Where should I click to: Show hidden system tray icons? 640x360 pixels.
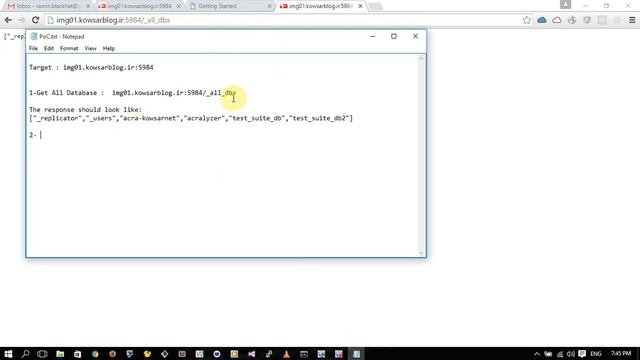click(x=537, y=354)
